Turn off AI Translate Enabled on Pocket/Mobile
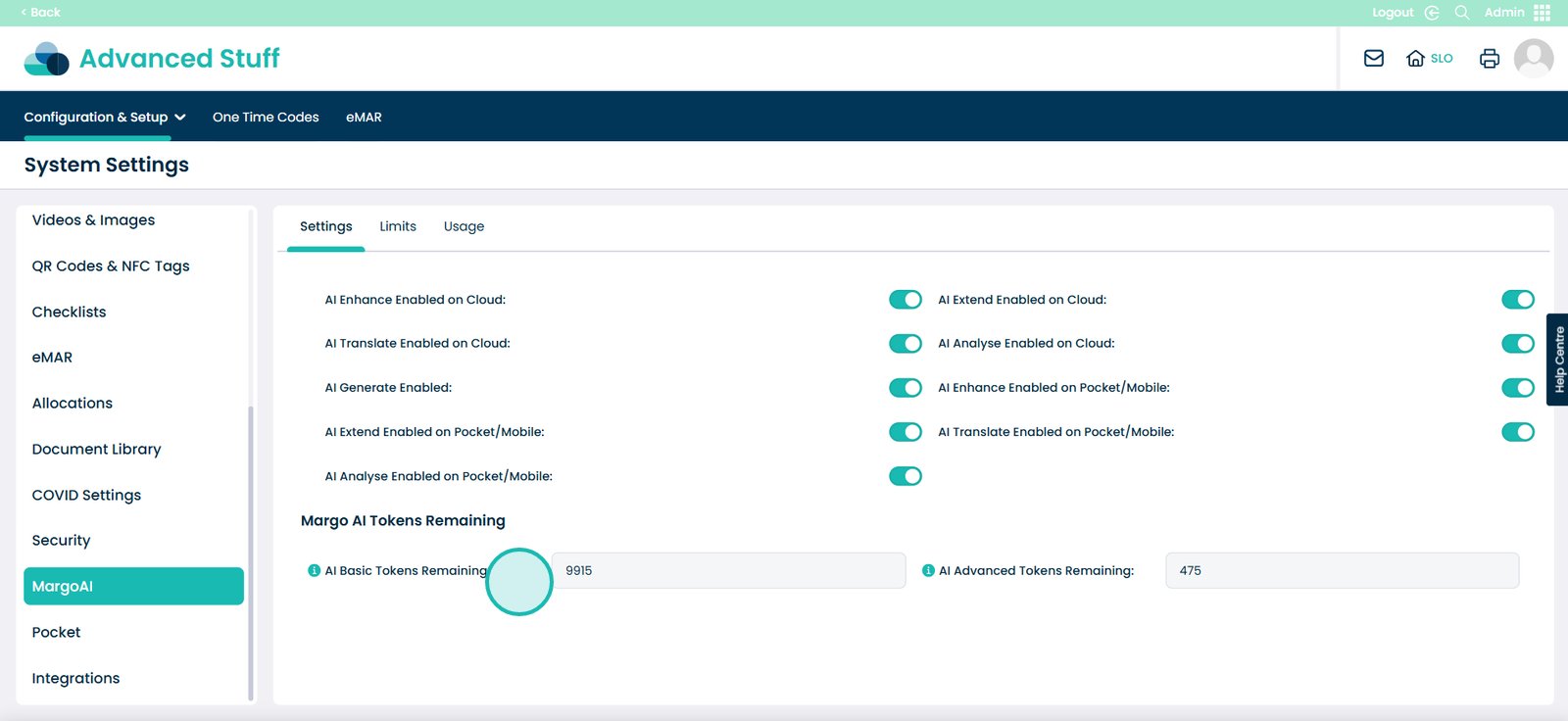The height and width of the screenshot is (721, 1568). [1517, 432]
